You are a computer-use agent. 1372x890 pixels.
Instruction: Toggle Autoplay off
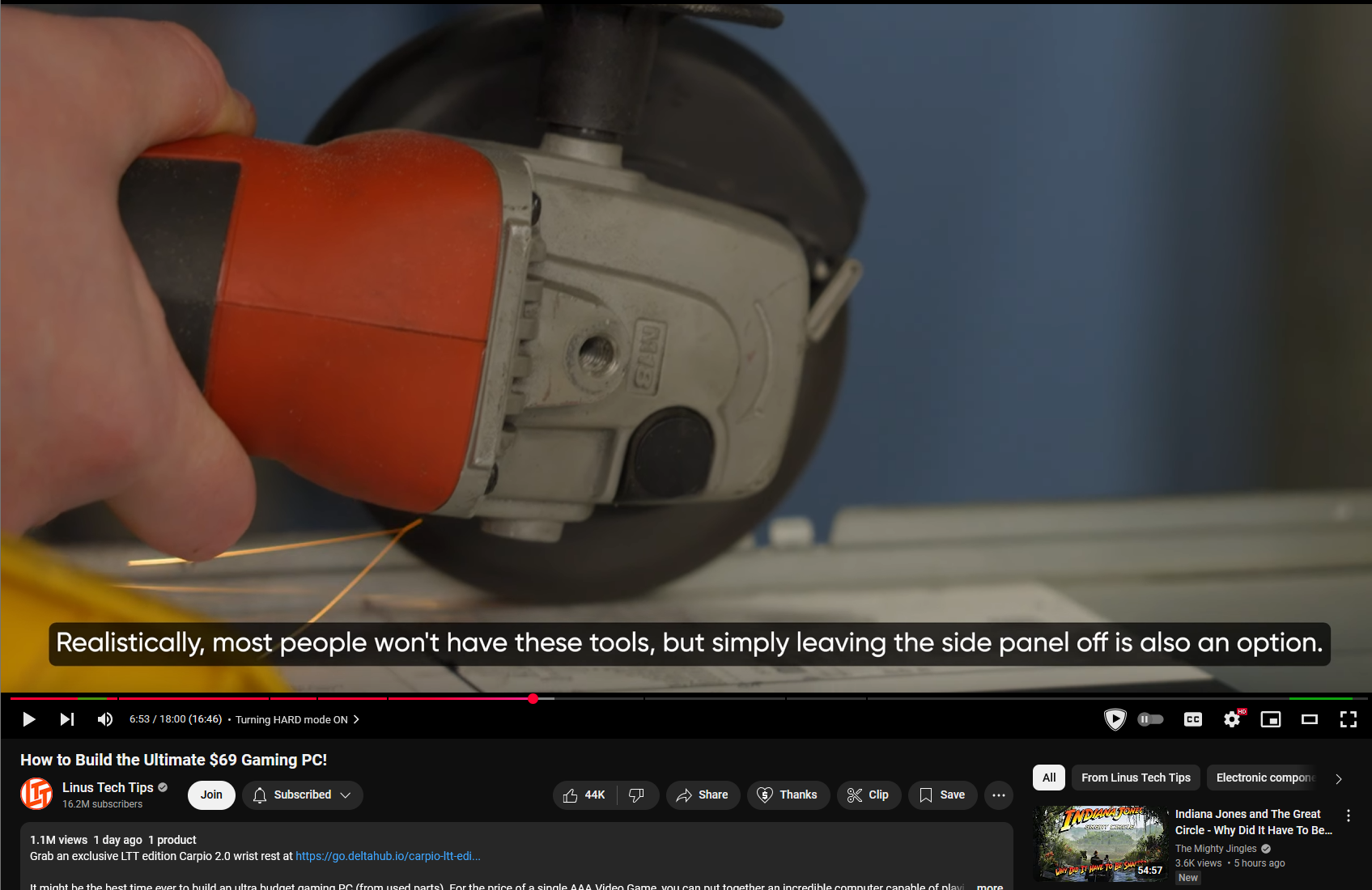point(1149,719)
